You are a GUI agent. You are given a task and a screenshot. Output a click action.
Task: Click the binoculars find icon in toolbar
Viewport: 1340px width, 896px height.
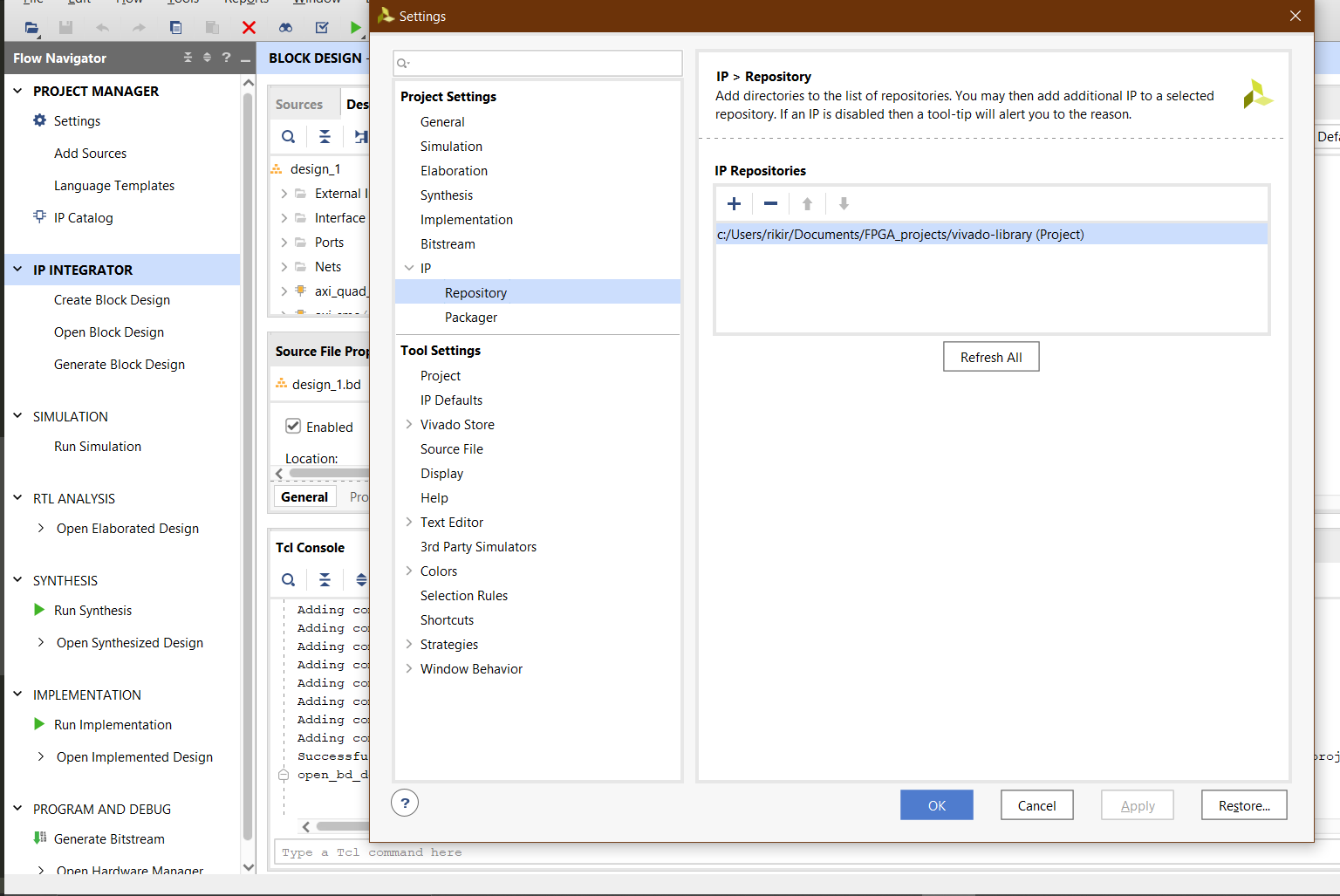(285, 27)
